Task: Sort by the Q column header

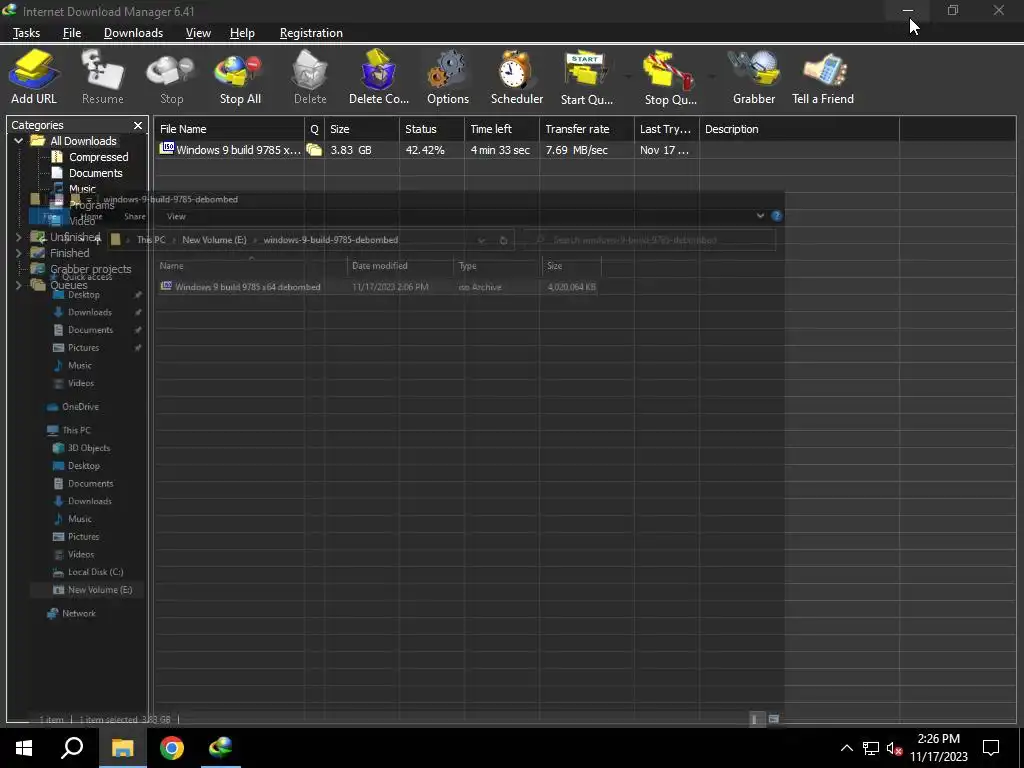Action: pos(314,129)
